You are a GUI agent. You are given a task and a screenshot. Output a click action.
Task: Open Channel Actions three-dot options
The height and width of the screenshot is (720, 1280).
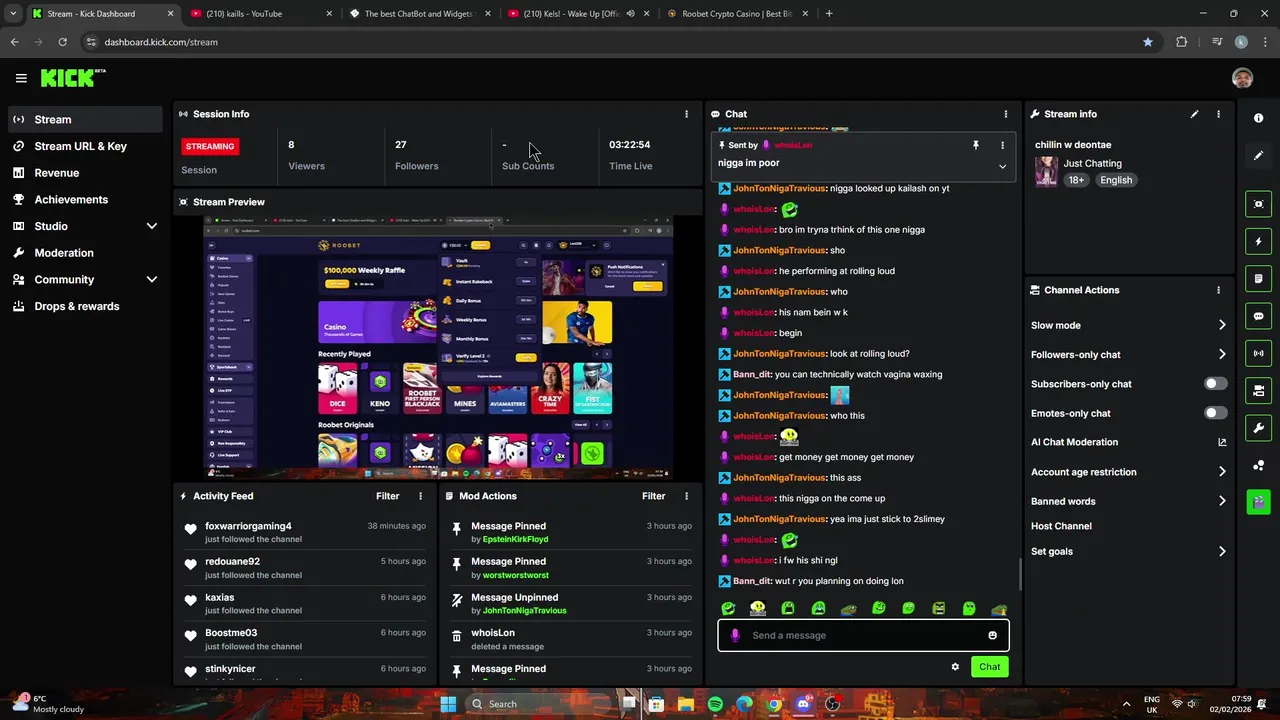(1218, 290)
